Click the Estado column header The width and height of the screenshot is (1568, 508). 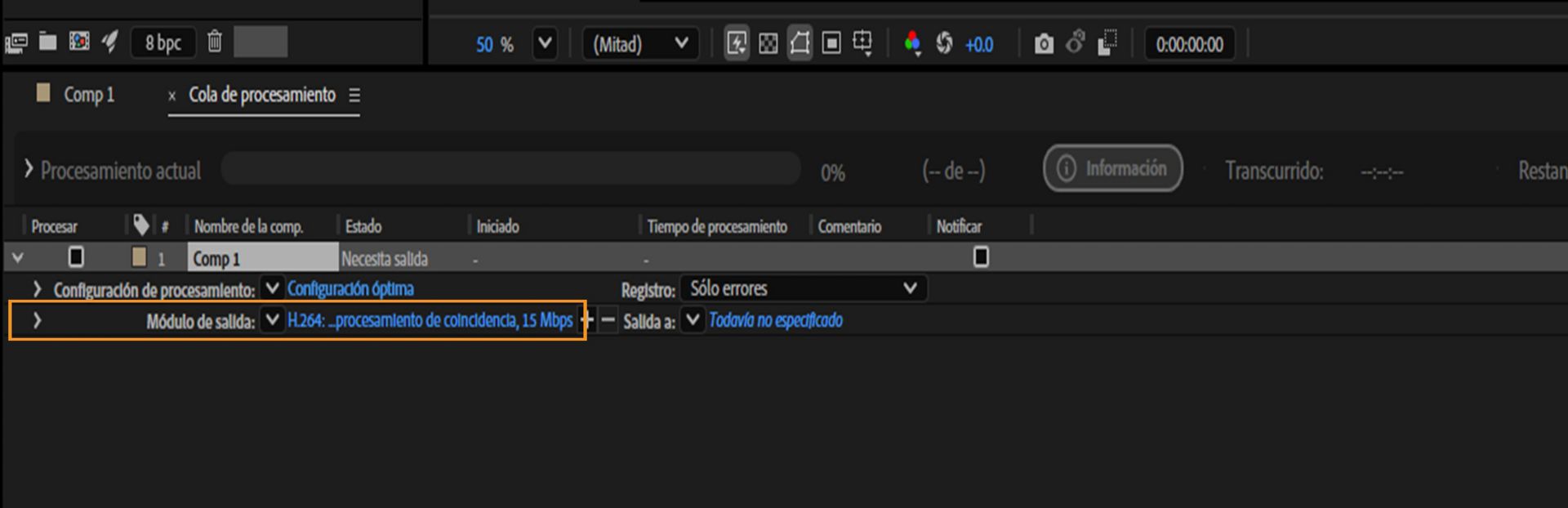363,227
